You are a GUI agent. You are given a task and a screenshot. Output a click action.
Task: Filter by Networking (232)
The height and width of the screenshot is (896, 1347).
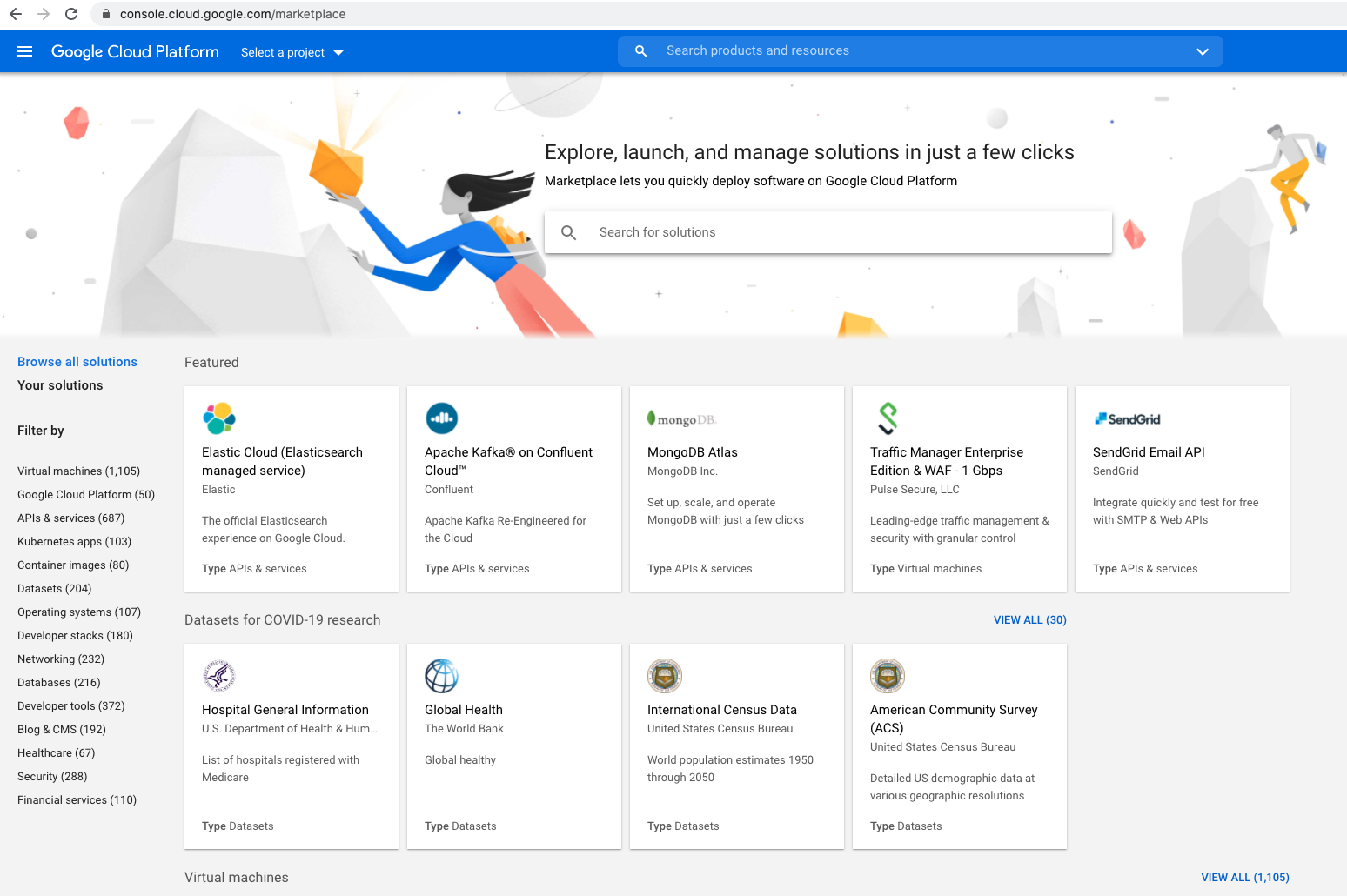[61, 659]
